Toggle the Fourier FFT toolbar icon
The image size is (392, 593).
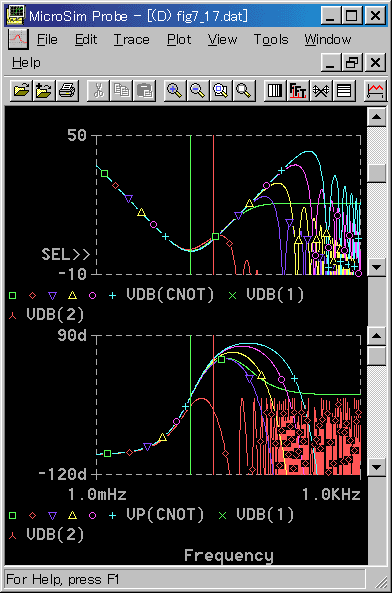[298, 91]
